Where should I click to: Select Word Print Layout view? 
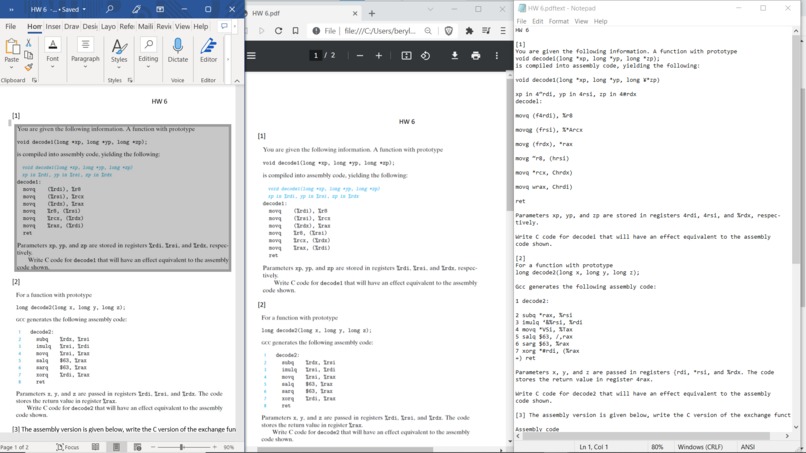(x=117, y=447)
